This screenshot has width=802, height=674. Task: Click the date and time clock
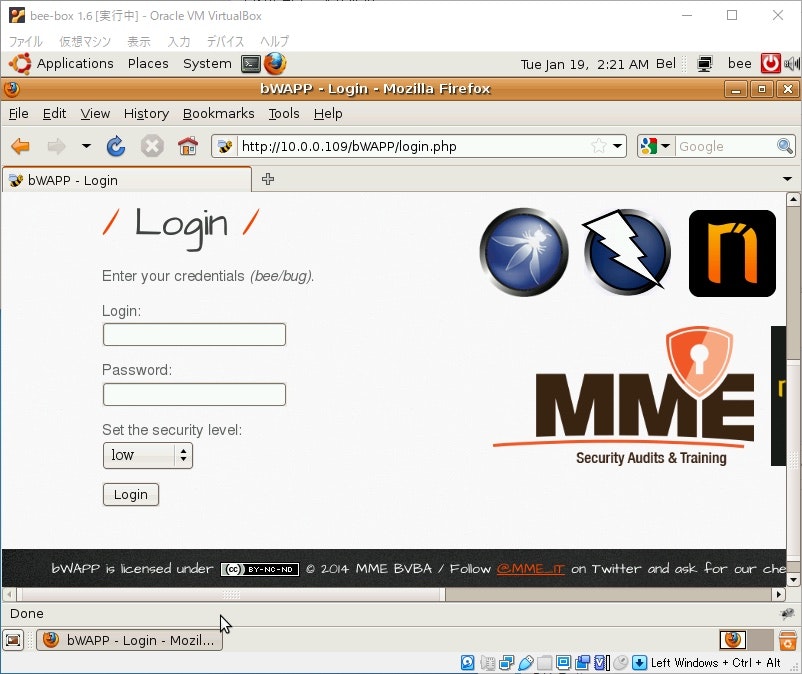pos(585,64)
